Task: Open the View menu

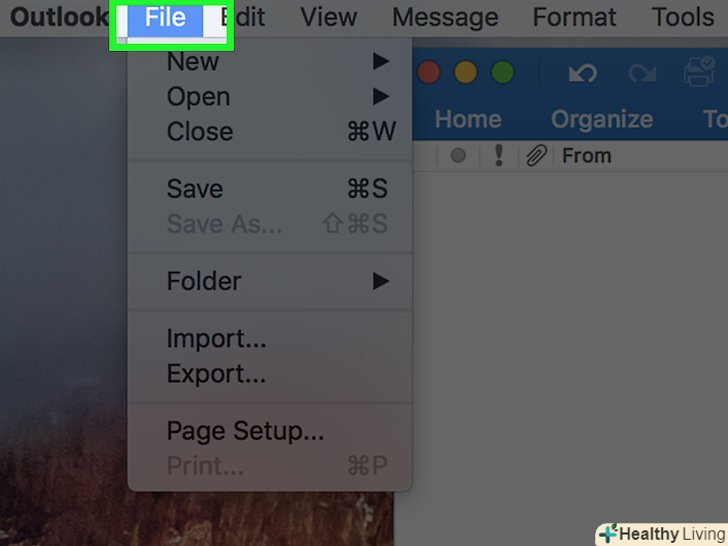Action: (x=329, y=18)
